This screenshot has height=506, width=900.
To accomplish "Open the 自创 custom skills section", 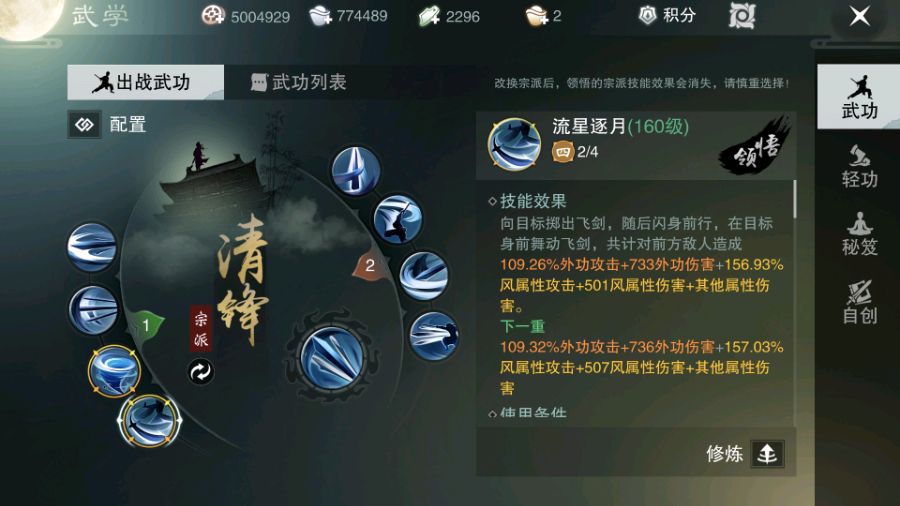I will click(x=859, y=302).
